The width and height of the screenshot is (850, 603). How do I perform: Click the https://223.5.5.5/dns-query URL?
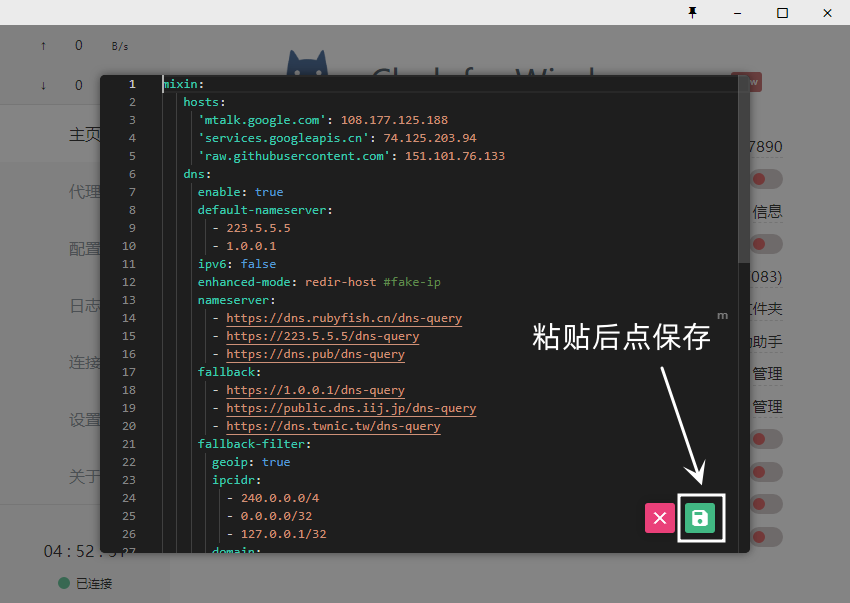[x=323, y=336]
